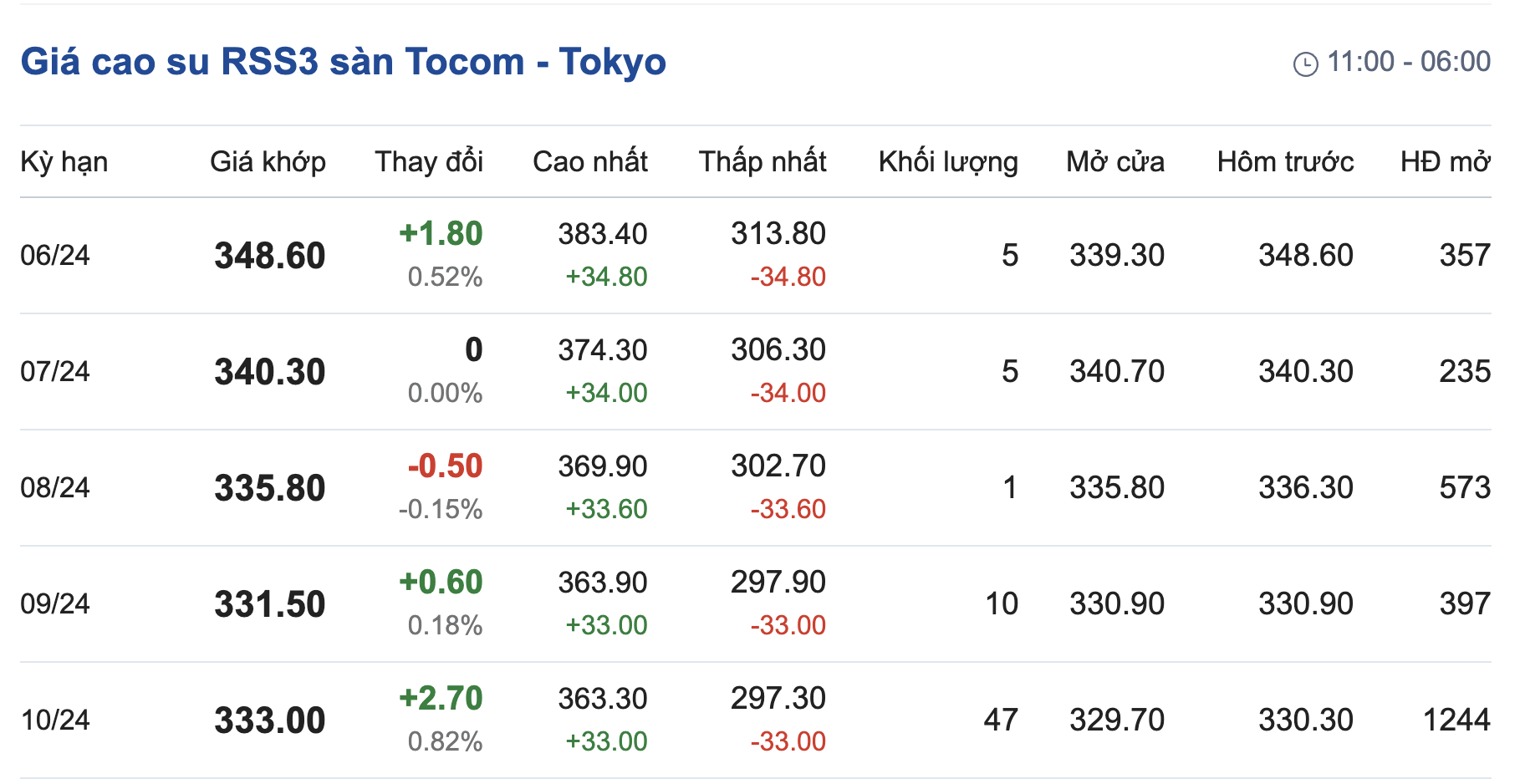Screen dimensions: 1525x784
Task: Select the Thay đổi column header
Action: click(429, 161)
